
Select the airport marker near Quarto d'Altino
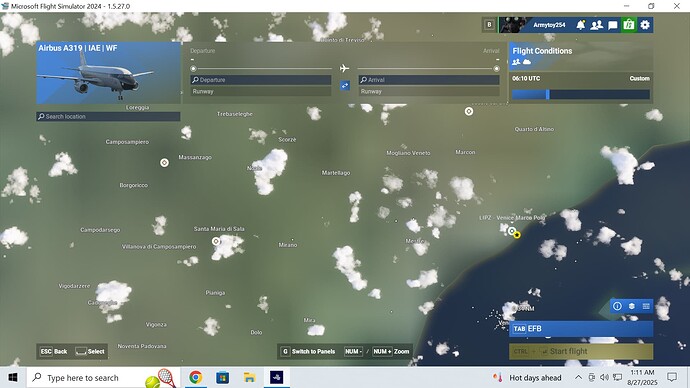pyautogui.click(x=469, y=111)
